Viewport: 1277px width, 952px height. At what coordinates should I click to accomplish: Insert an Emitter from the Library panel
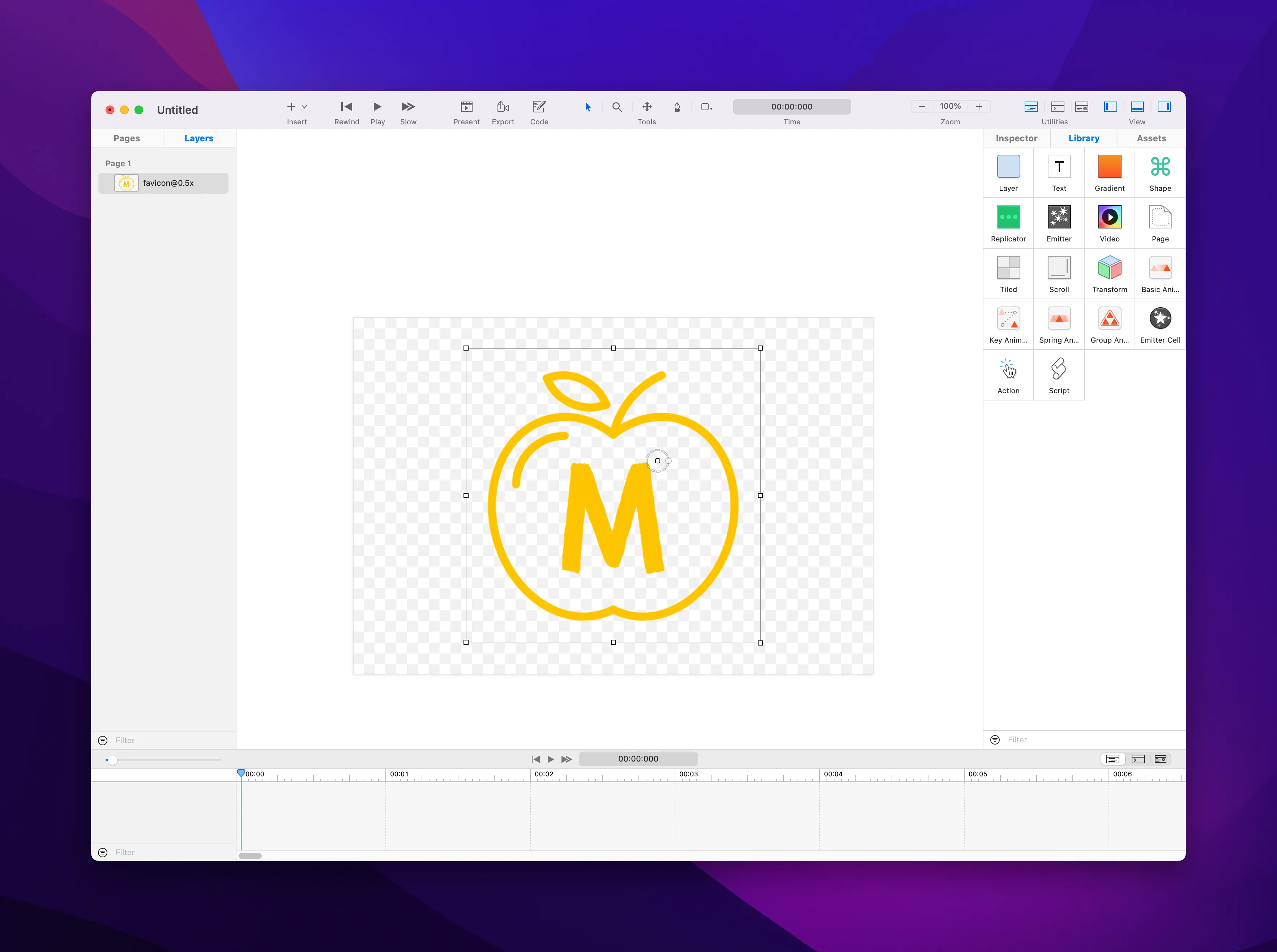click(1059, 223)
